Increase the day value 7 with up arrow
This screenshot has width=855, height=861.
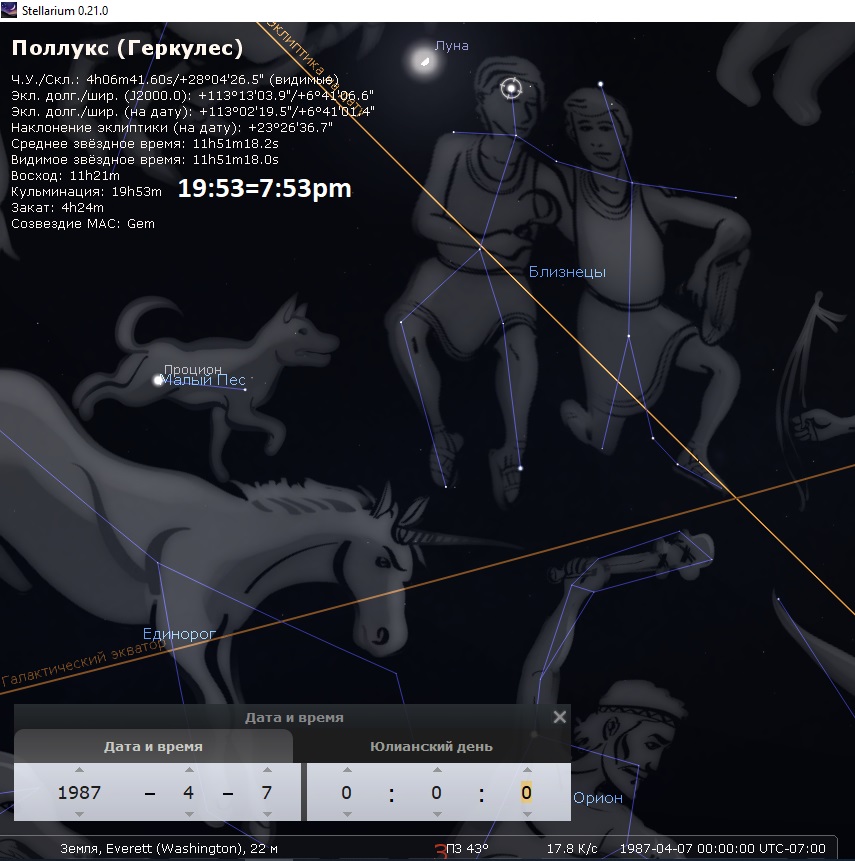[267, 770]
